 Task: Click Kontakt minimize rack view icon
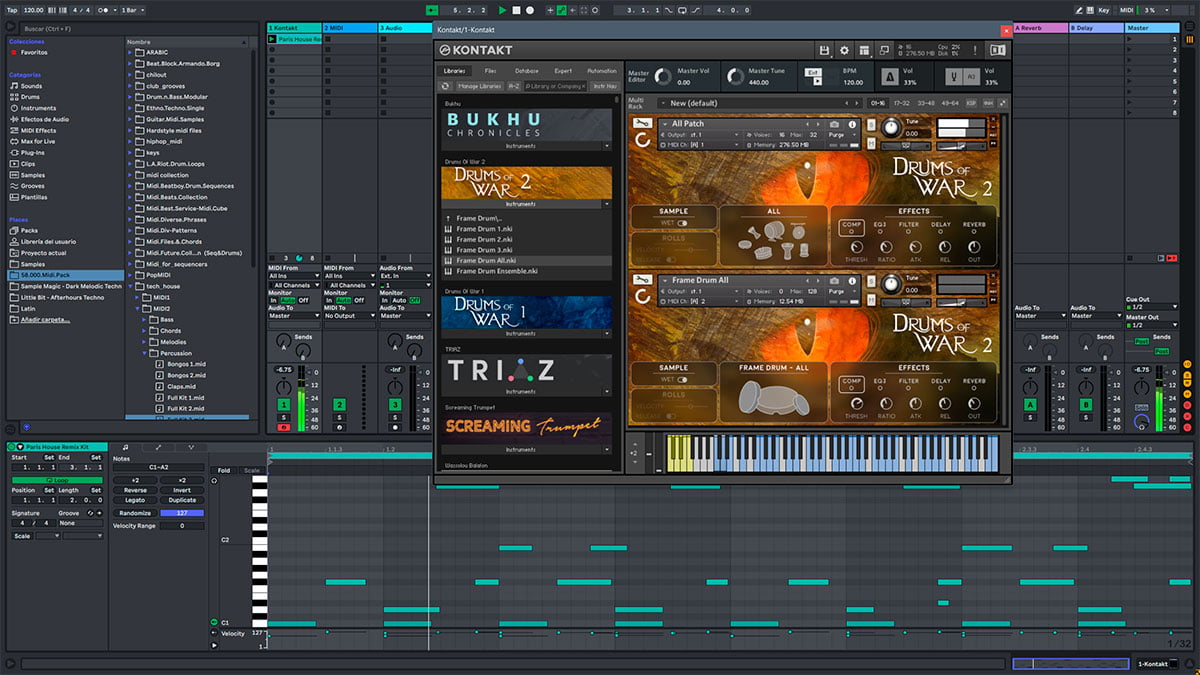[x=884, y=50]
